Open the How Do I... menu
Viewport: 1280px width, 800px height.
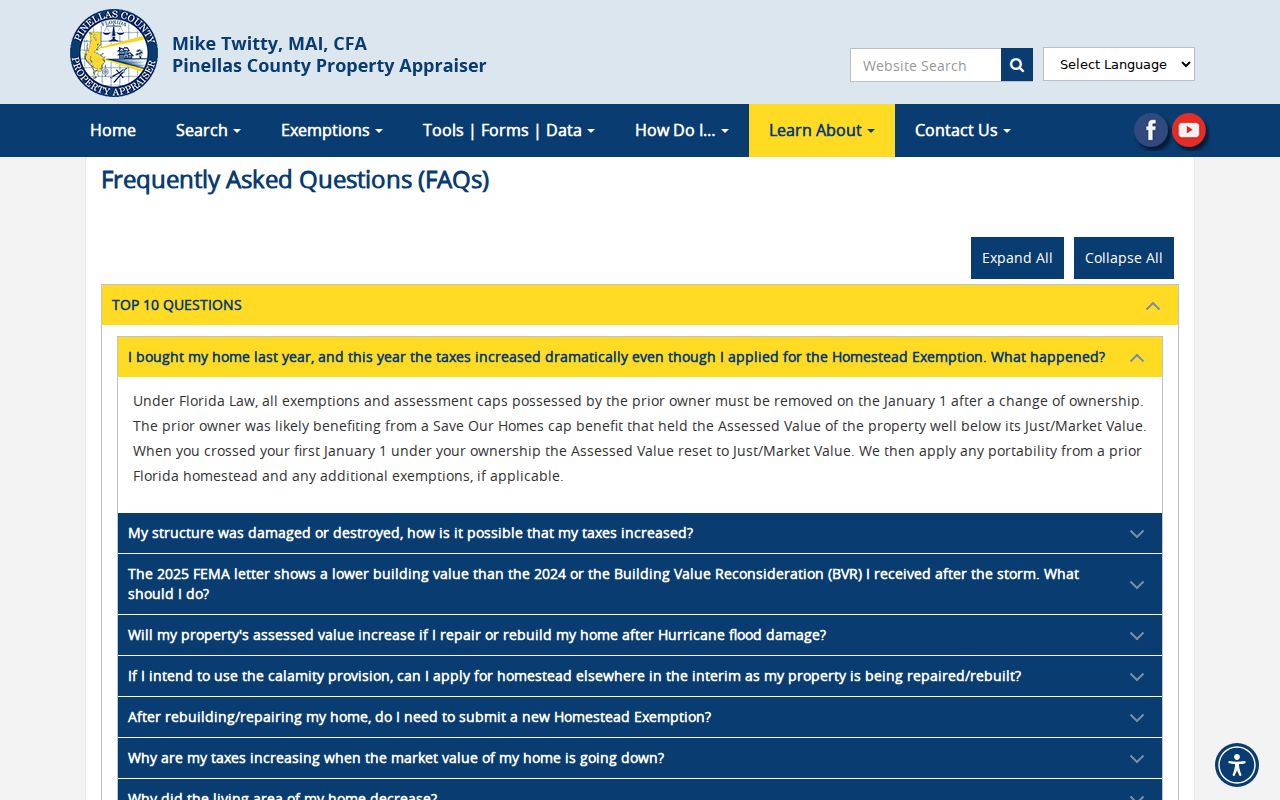click(x=682, y=130)
